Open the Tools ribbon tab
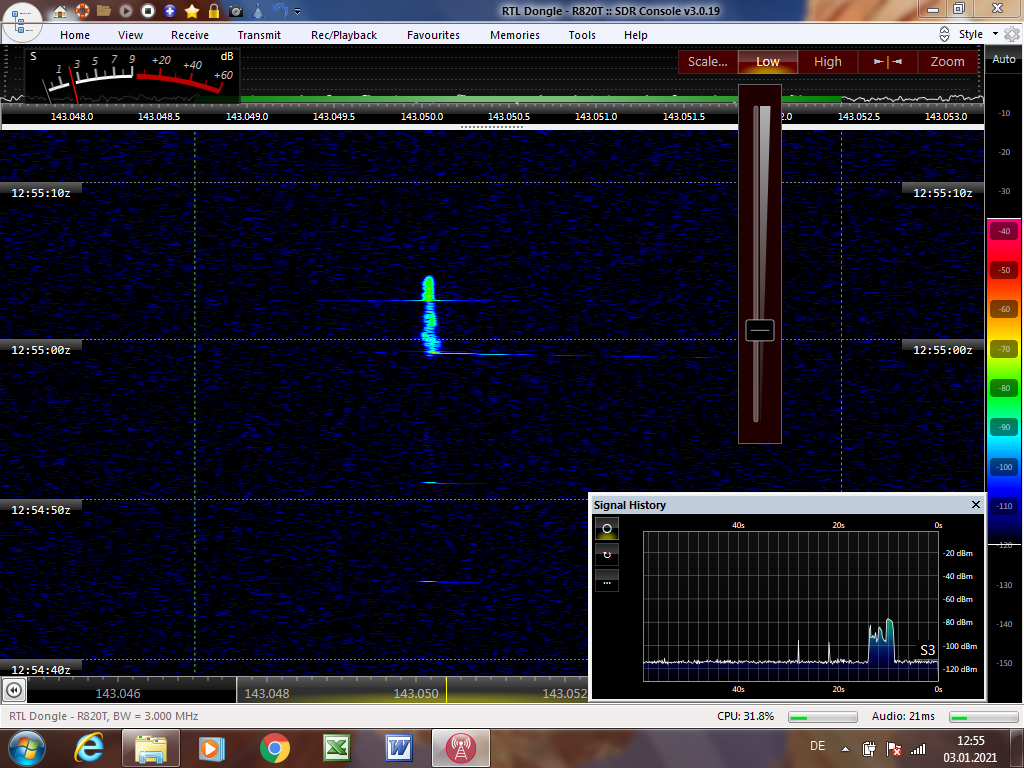The height and width of the screenshot is (768, 1024). [582, 35]
